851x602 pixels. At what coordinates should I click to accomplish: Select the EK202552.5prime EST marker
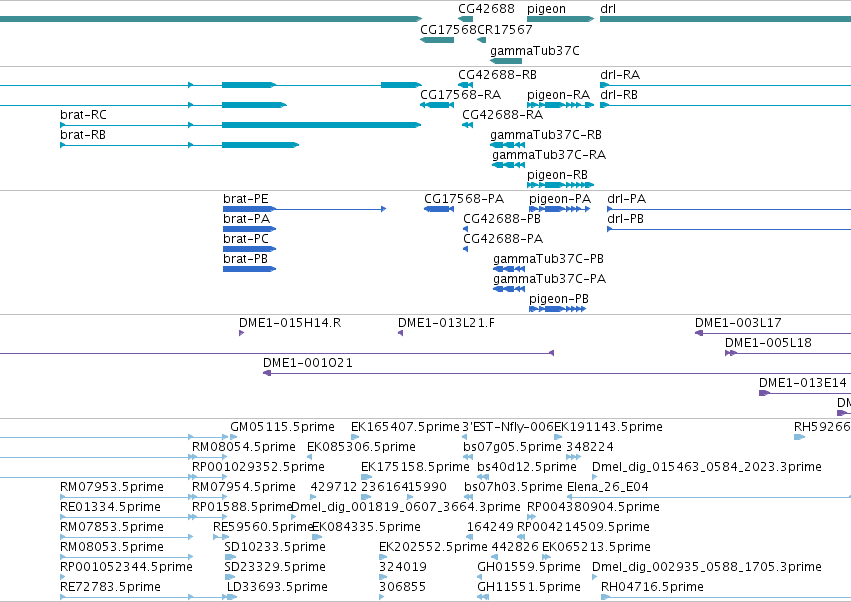(383, 557)
